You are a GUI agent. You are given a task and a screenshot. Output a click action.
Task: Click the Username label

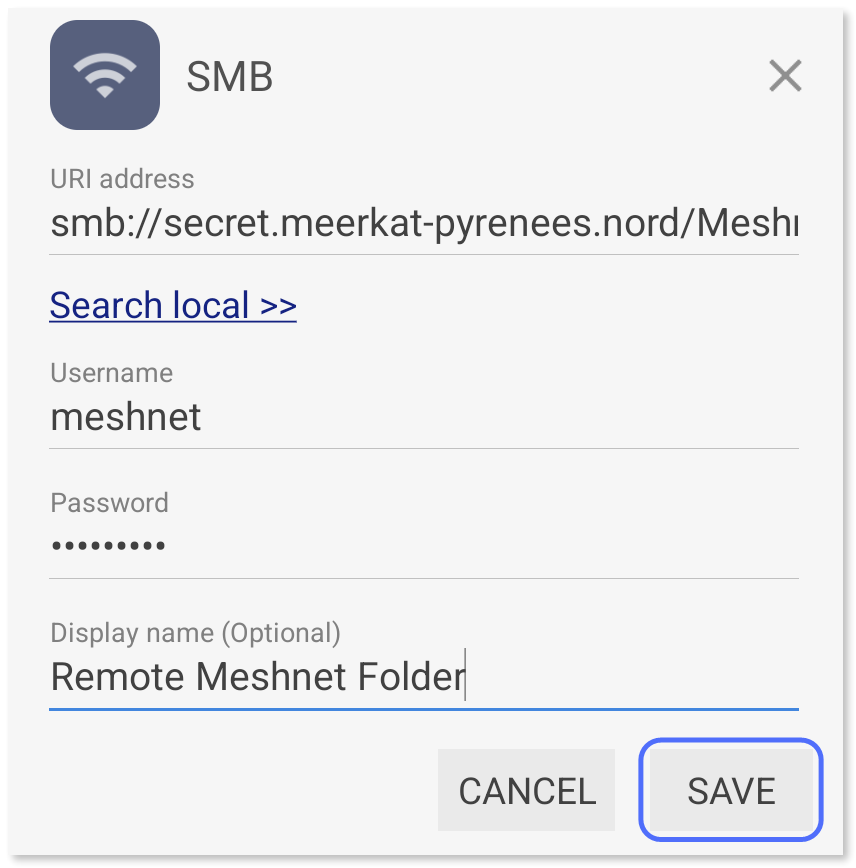111,373
